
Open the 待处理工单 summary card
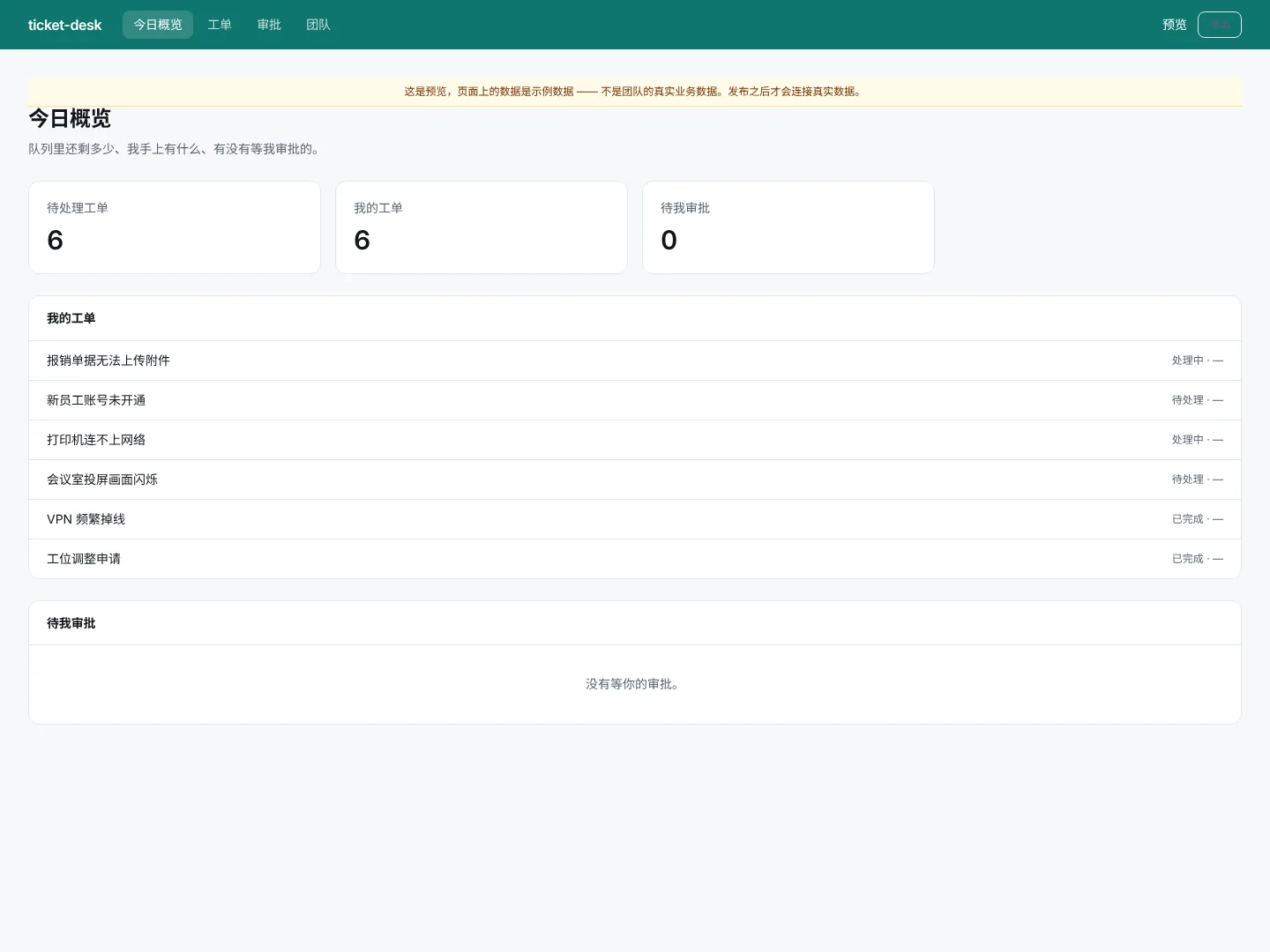point(175,227)
